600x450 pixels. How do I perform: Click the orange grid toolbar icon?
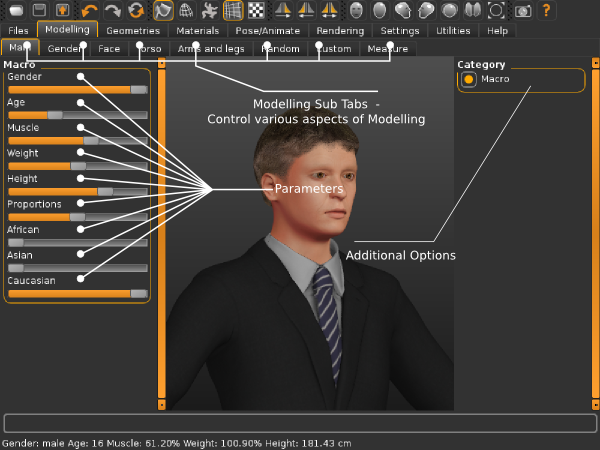pyautogui.click(x=232, y=11)
